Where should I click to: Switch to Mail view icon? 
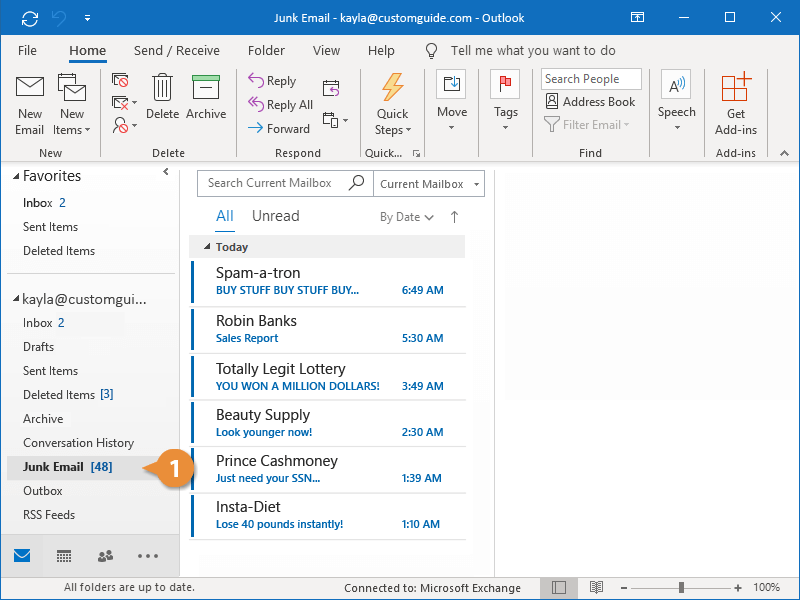coord(22,556)
